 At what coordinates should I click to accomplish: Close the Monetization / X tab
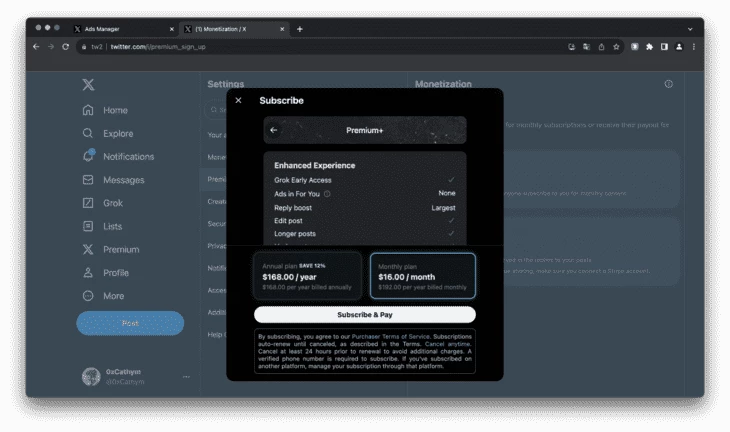tap(282, 29)
